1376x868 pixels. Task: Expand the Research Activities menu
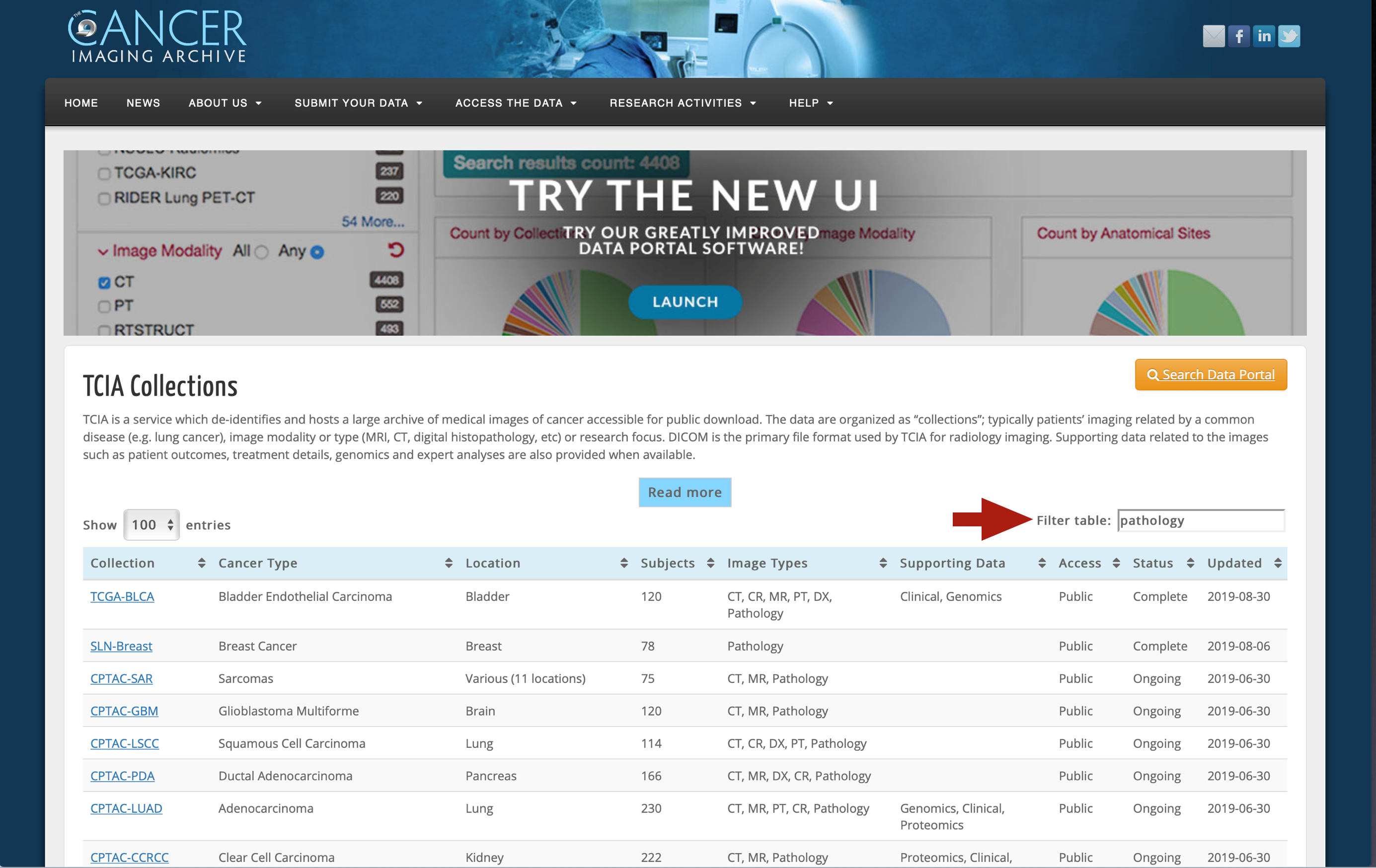[x=683, y=103]
